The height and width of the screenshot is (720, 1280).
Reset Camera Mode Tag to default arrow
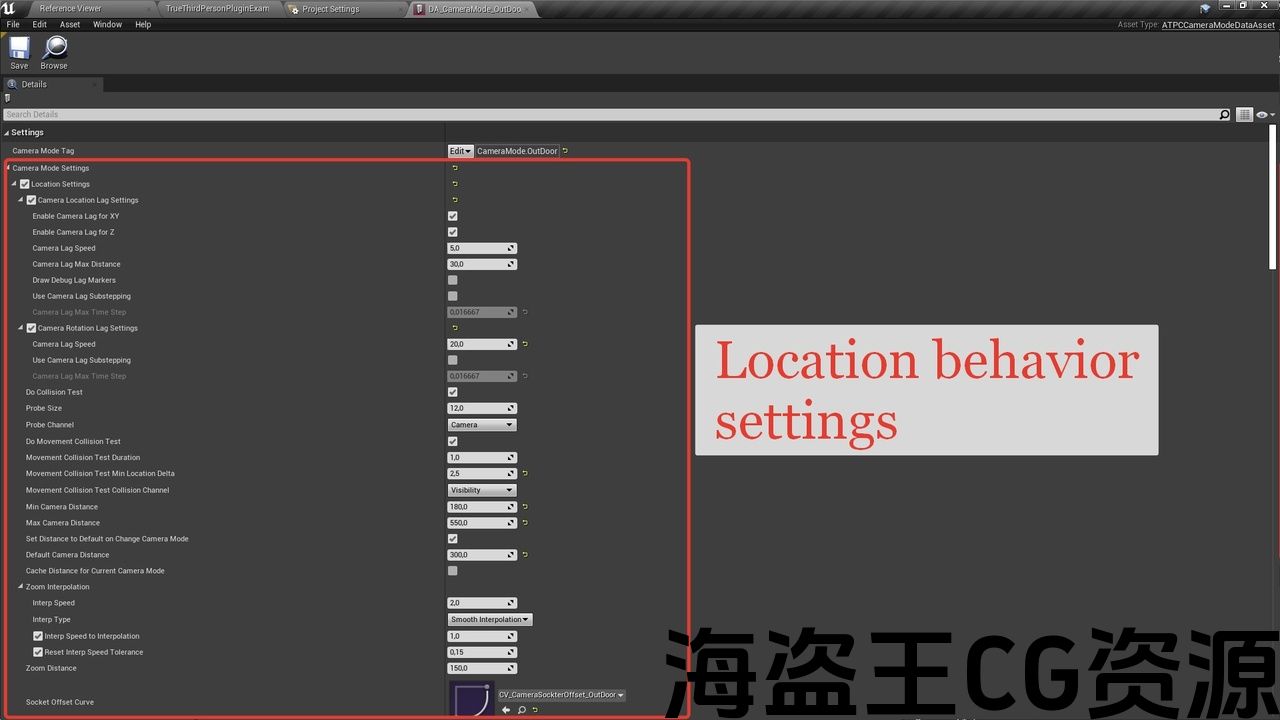pos(565,151)
